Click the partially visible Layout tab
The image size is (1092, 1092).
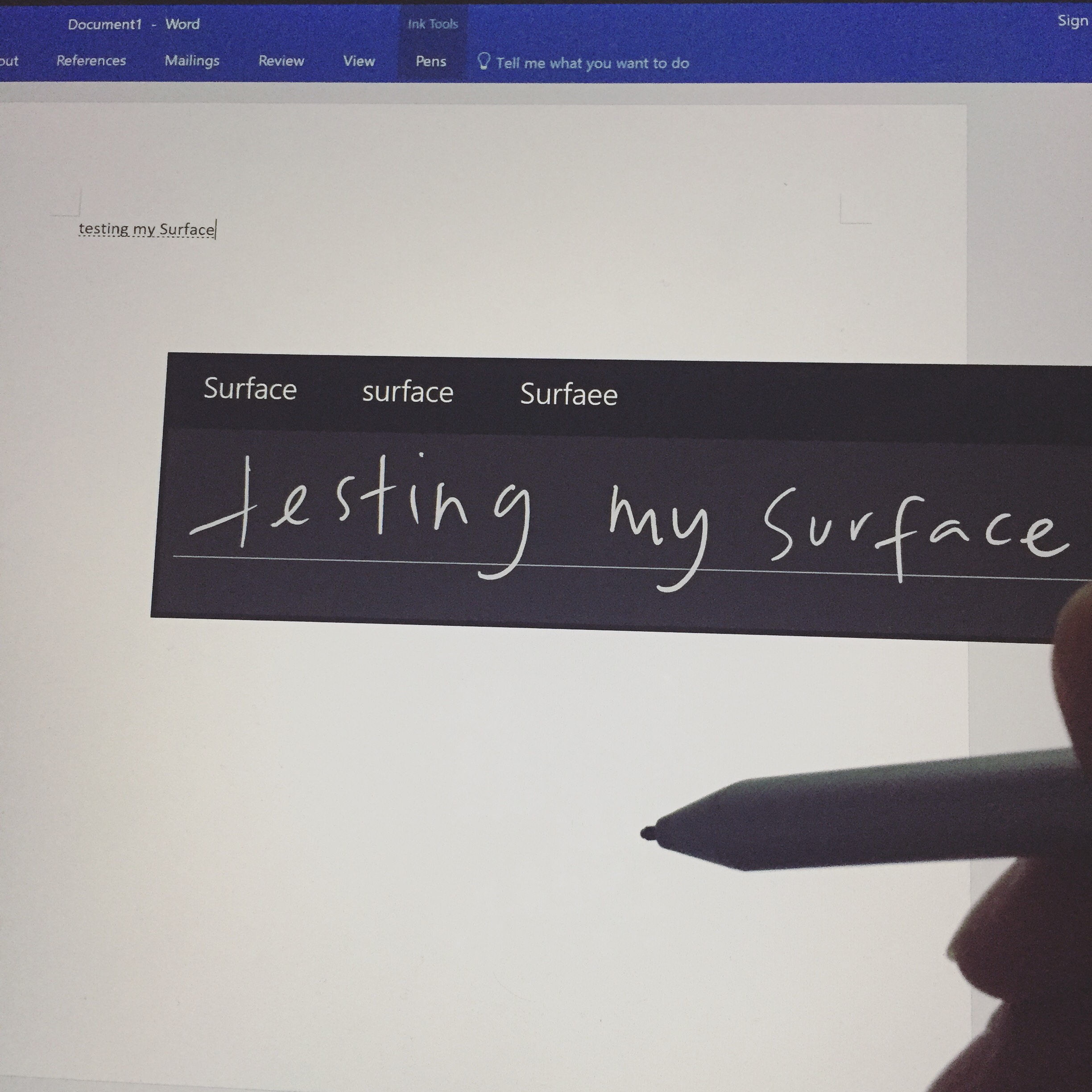[x=8, y=61]
